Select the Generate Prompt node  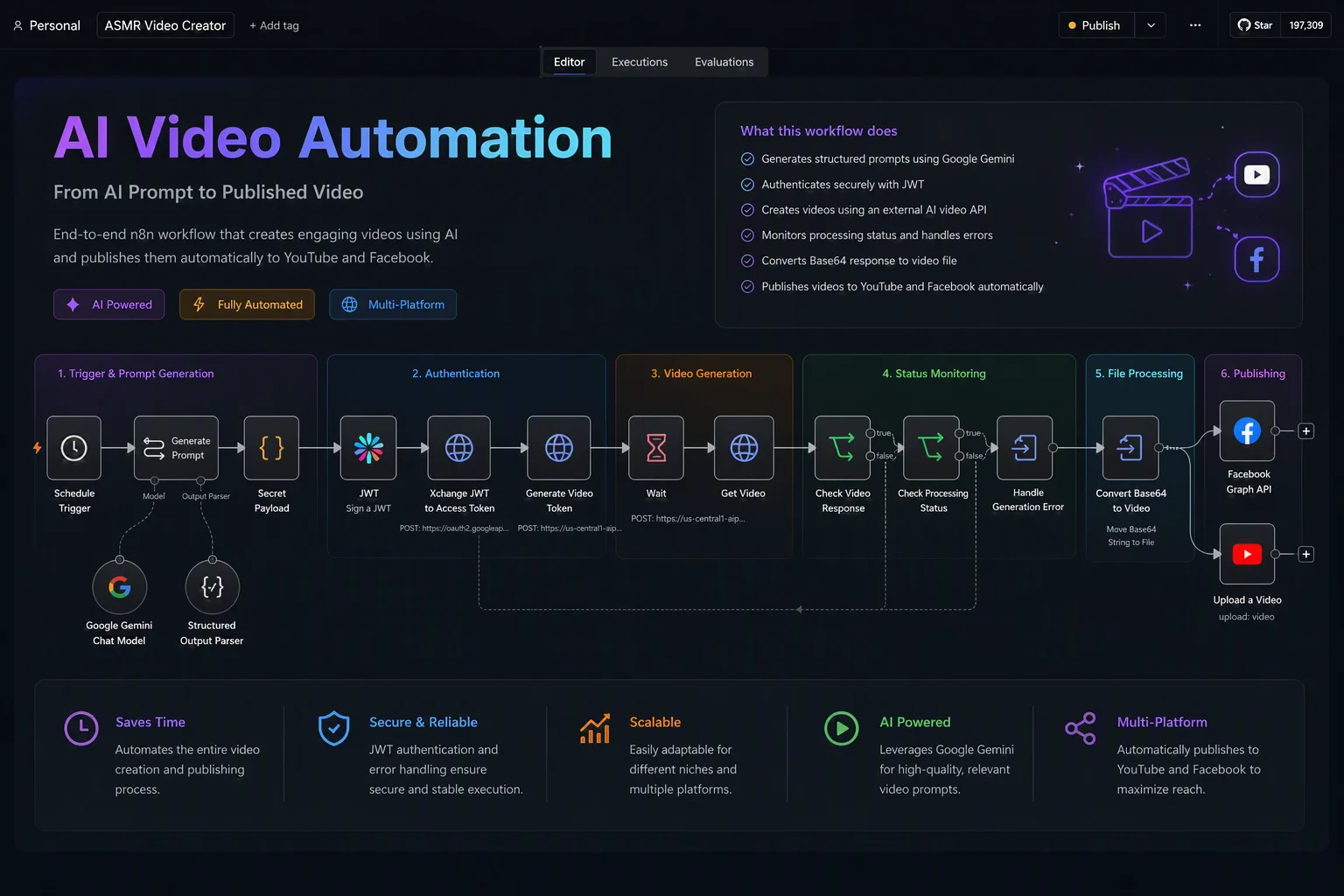coord(176,448)
